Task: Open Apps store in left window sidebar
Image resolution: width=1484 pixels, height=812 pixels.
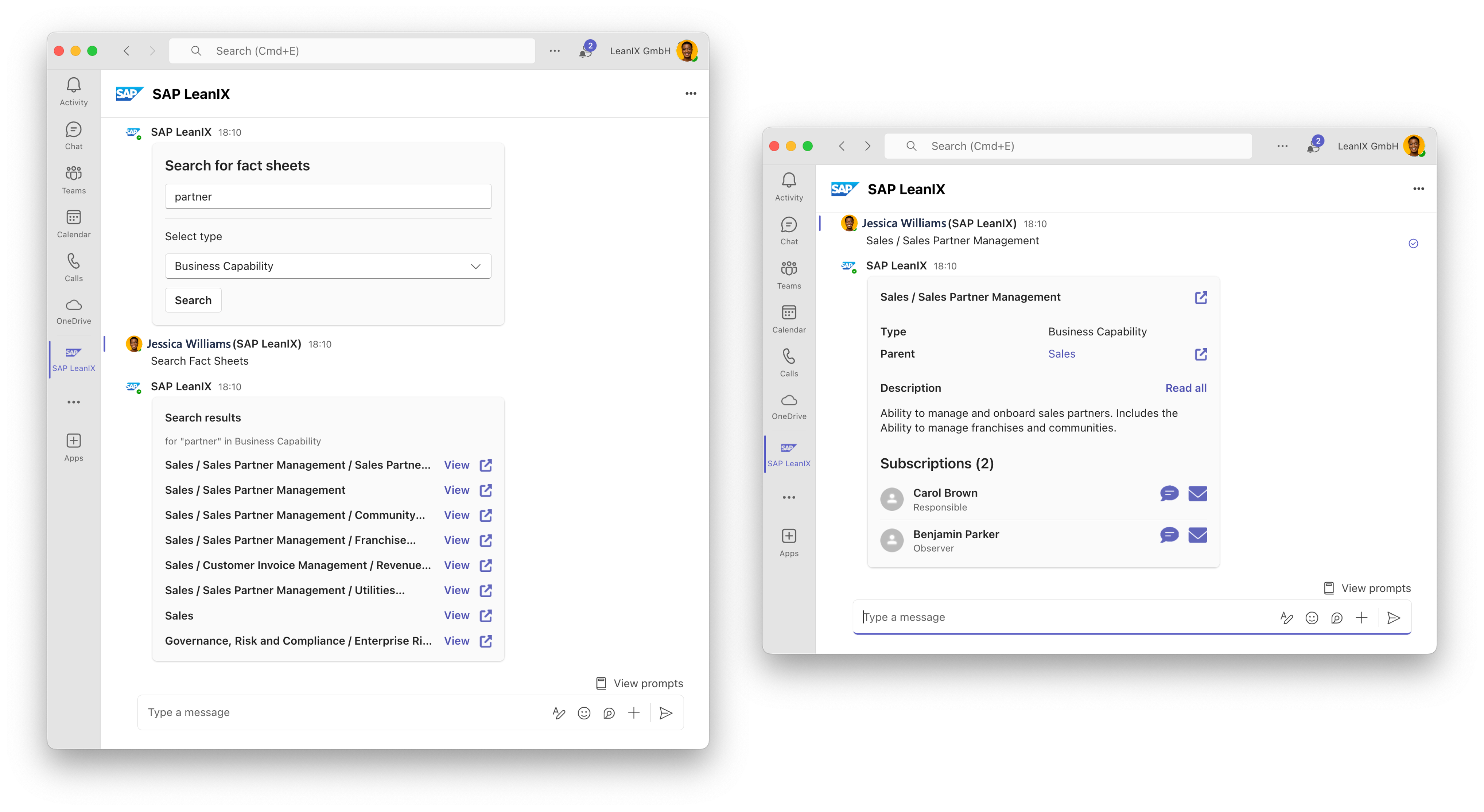Action: pos(74,447)
